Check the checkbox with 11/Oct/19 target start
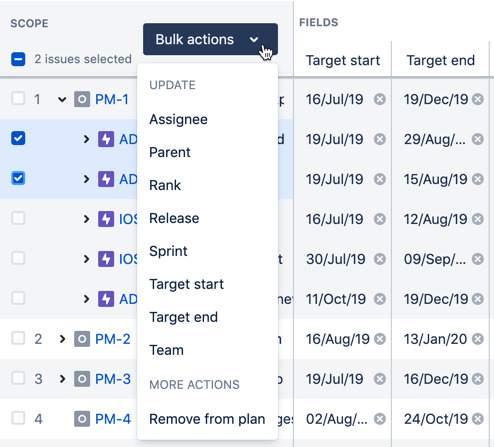494x447 pixels. pos(18,298)
